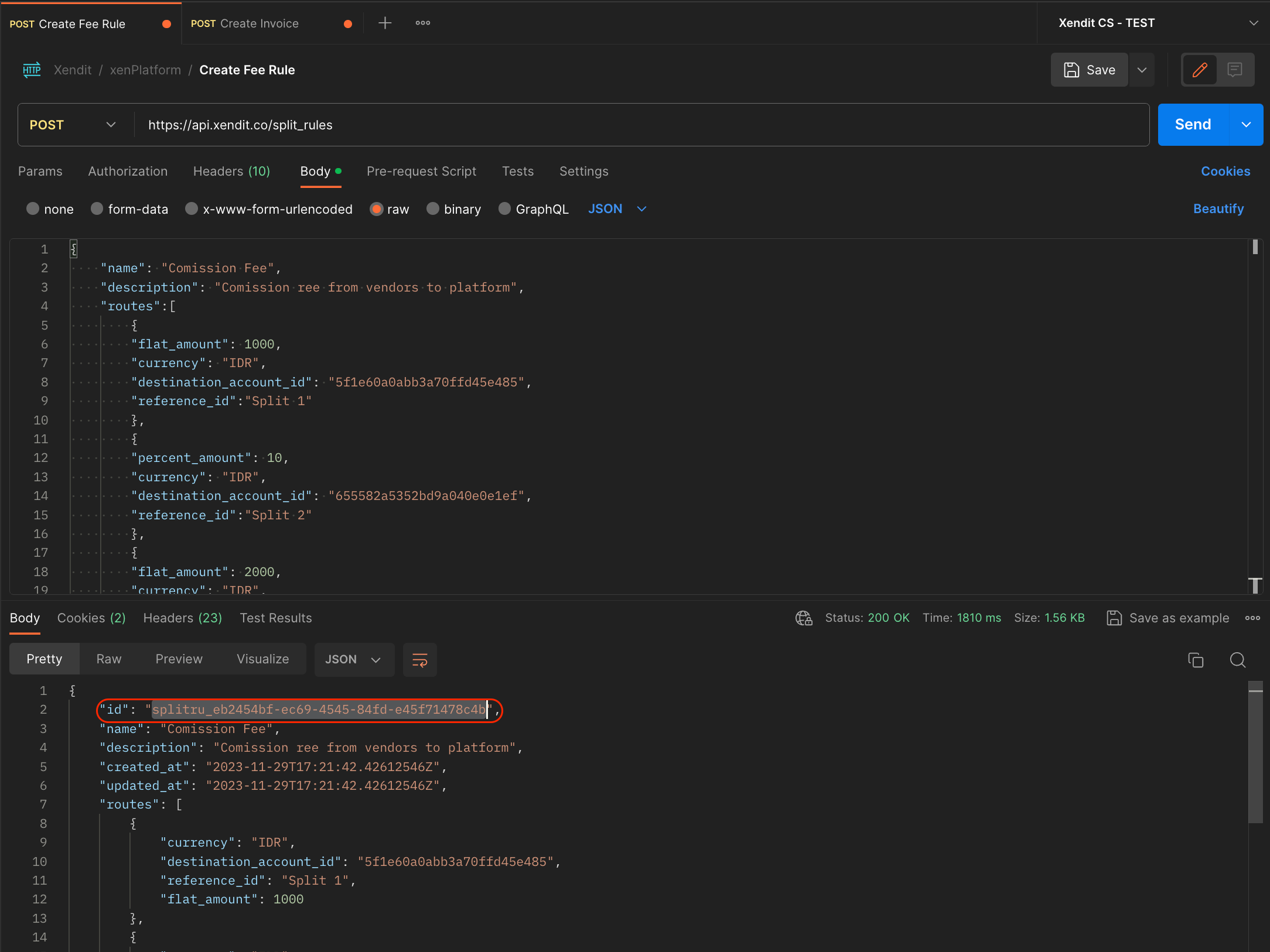Open tab options three-dot menu
Viewport: 1270px width, 952px height.
coord(423,23)
